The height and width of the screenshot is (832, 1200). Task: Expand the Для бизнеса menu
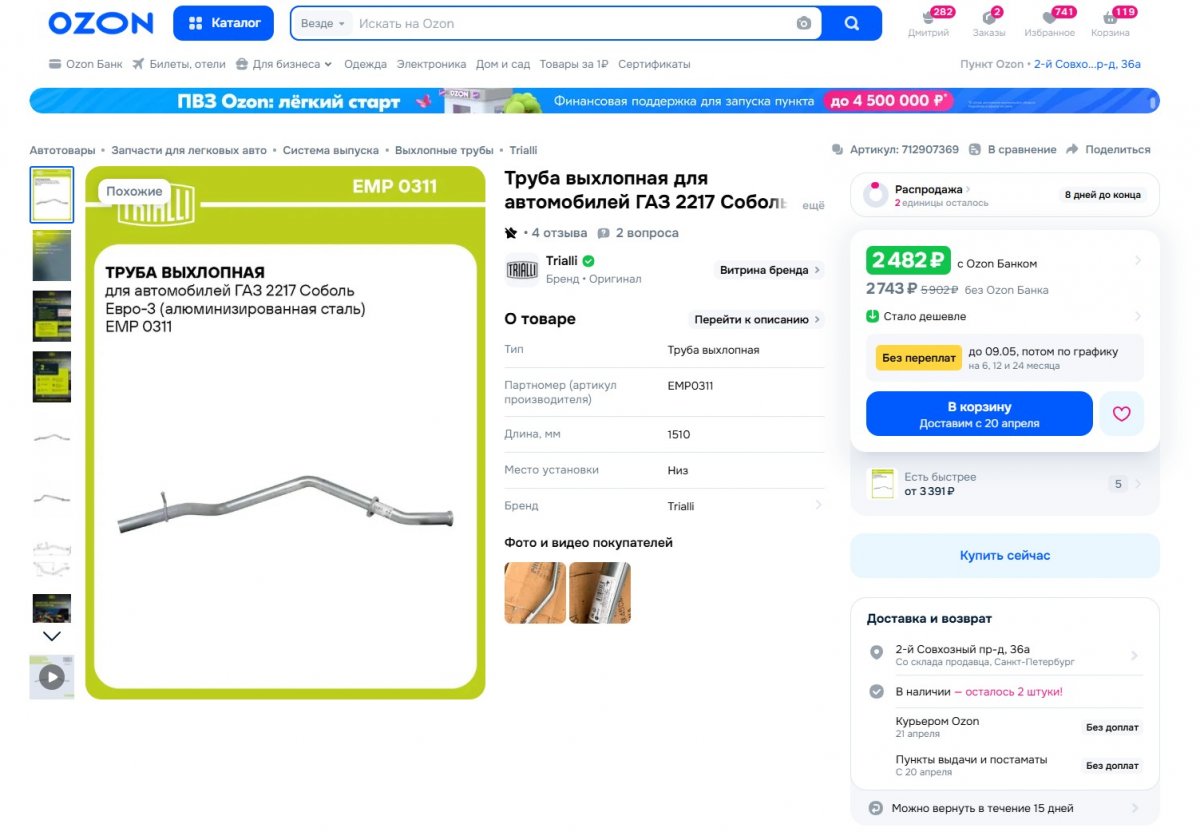[x=284, y=64]
